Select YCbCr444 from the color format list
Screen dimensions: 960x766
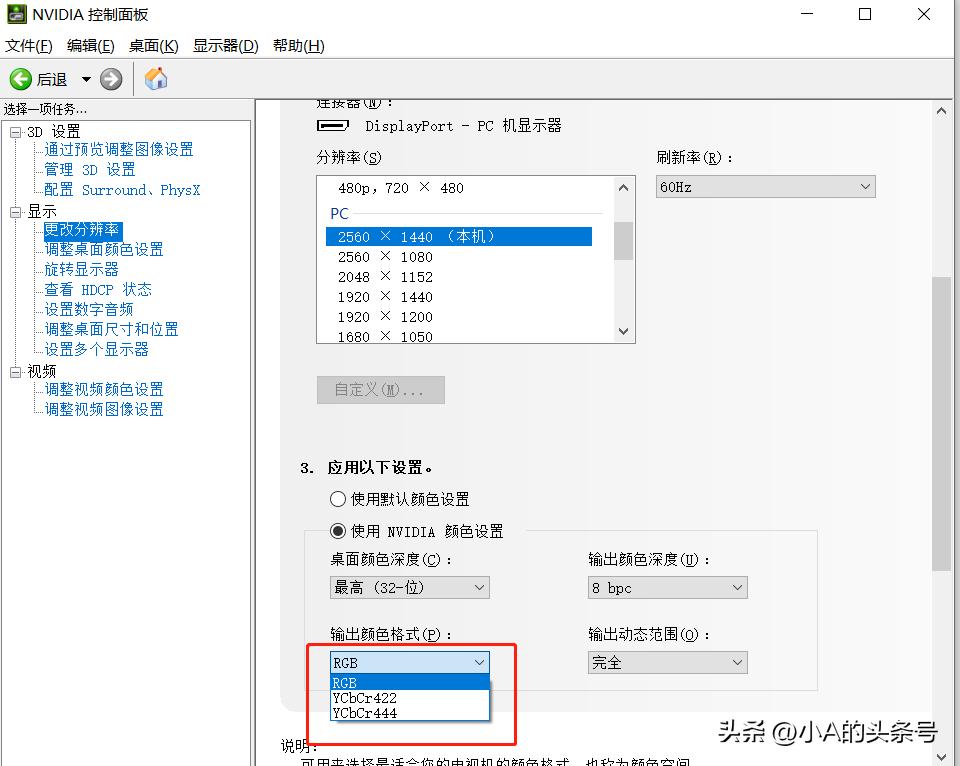(364, 712)
